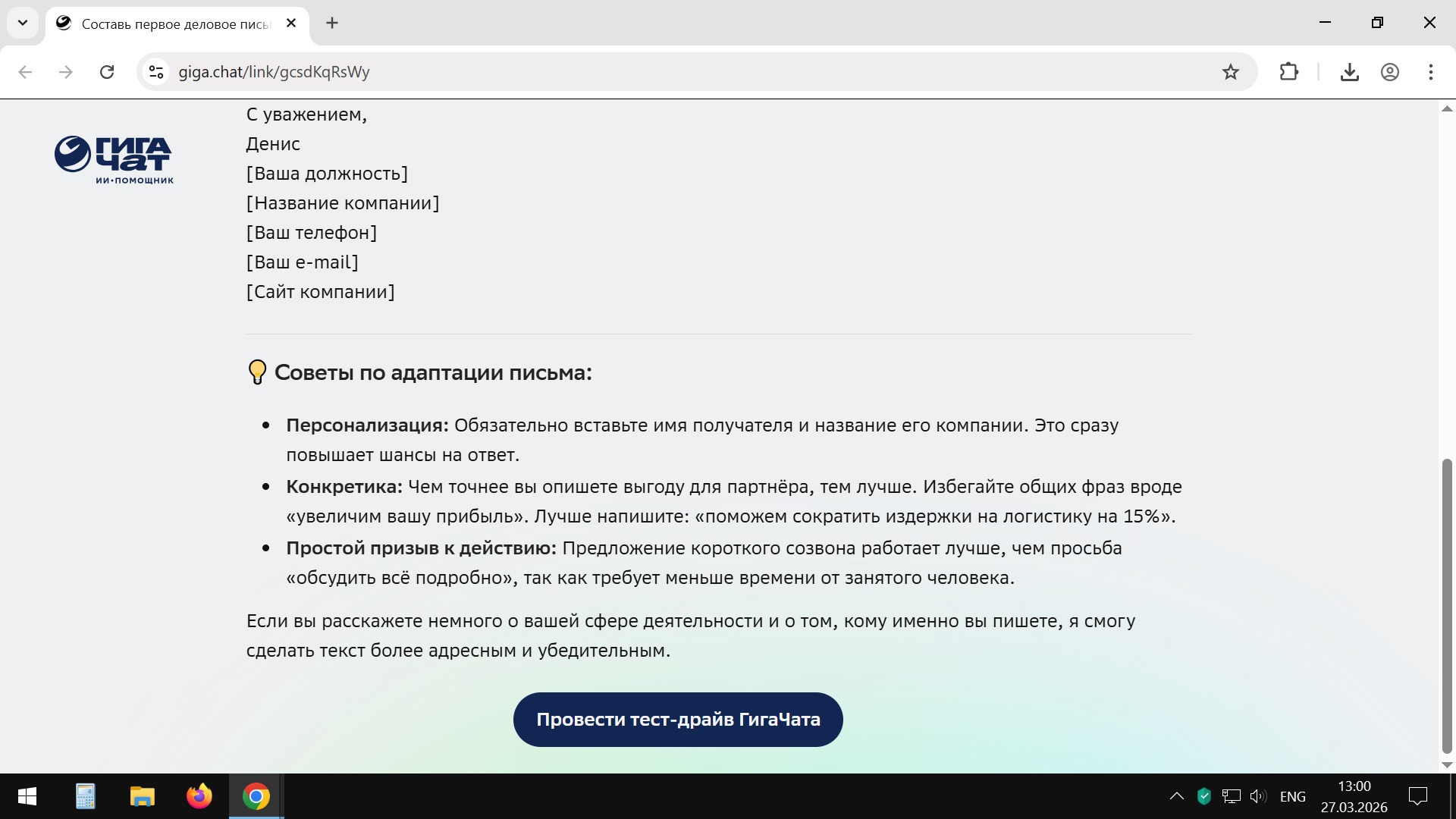Click the page vertical scrollbar thumb
Image resolution: width=1456 pixels, height=819 pixels.
coord(1447,607)
